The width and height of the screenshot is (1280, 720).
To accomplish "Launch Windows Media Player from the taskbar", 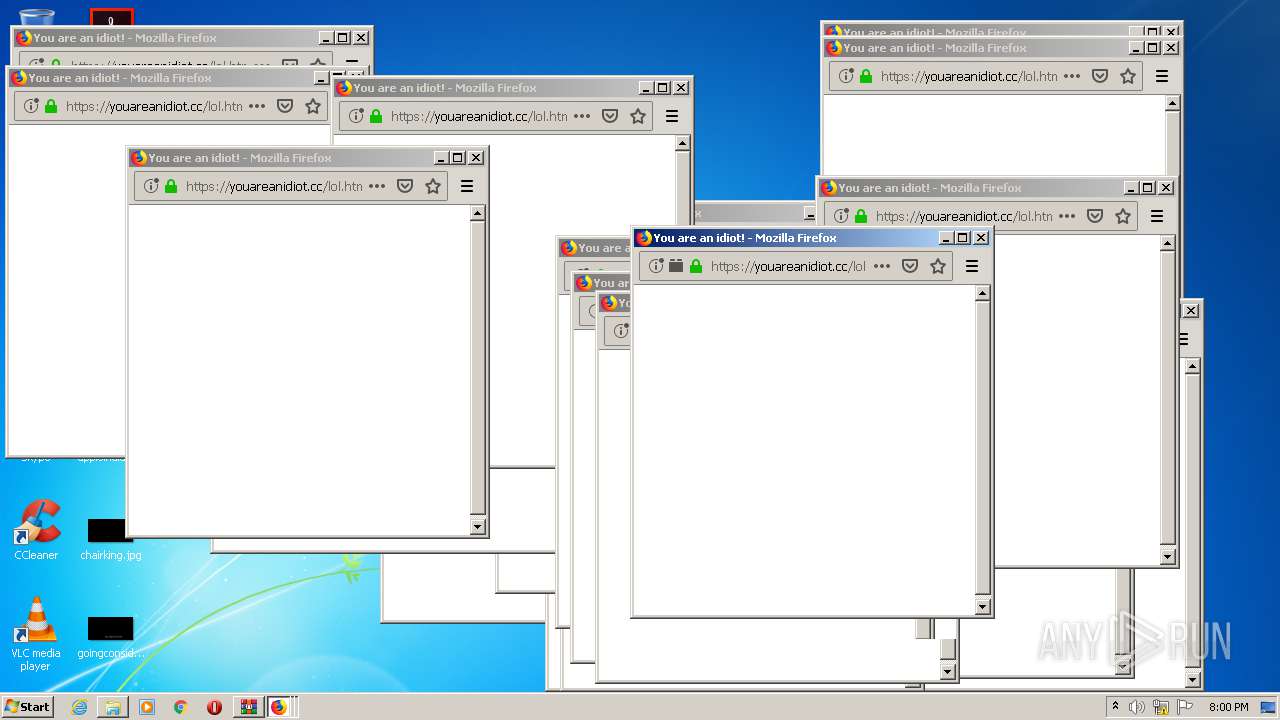I will coord(147,707).
